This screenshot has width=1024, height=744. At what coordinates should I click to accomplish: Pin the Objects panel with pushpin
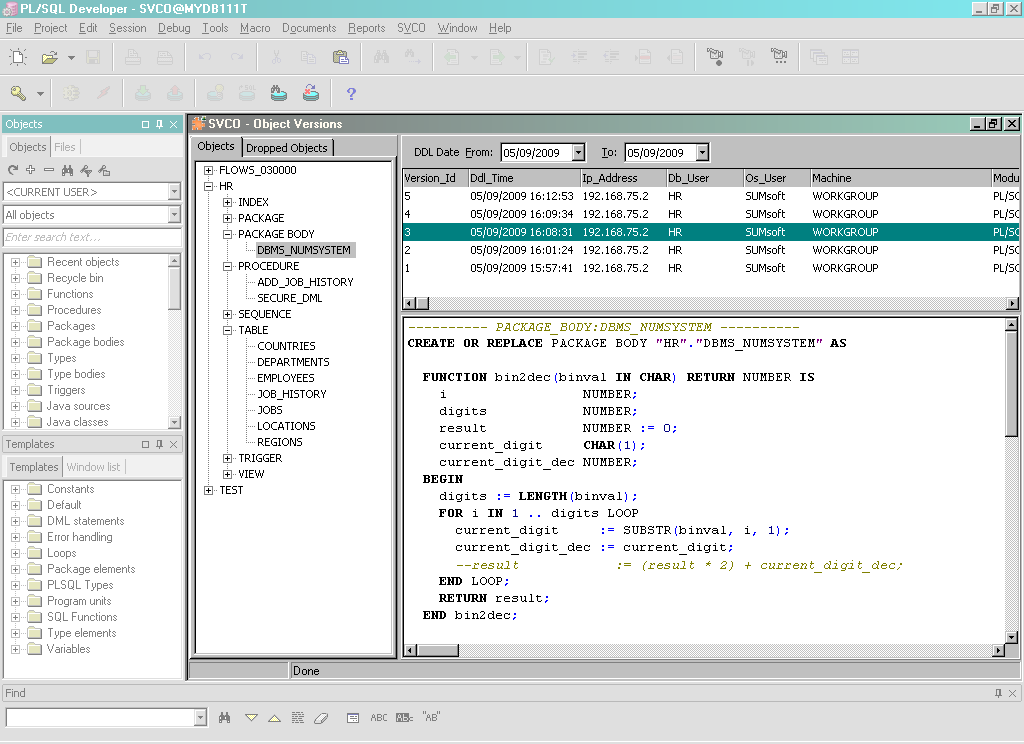pyautogui.click(x=159, y=124)
